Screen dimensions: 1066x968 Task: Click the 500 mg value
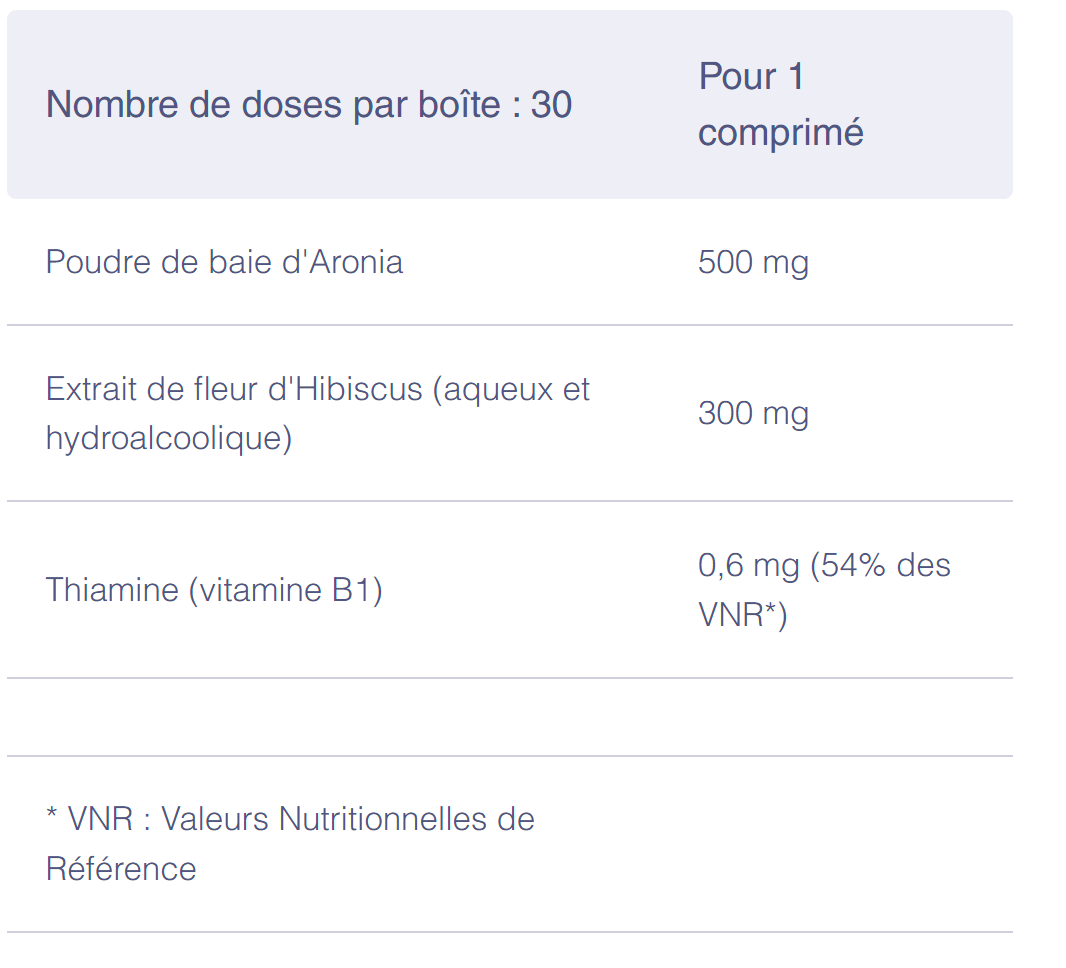(753, 263)
